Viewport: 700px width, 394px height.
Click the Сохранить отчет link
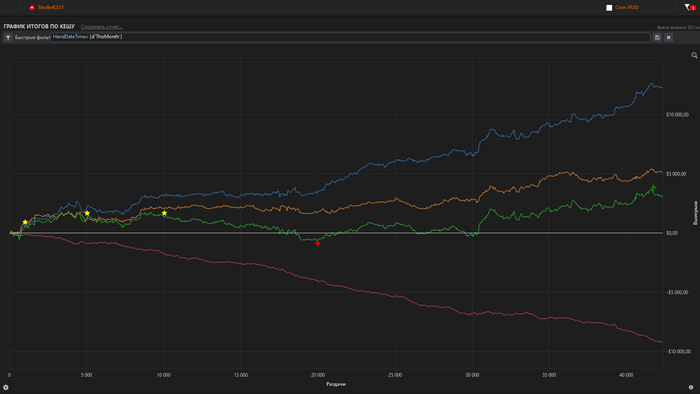point(101,27)
